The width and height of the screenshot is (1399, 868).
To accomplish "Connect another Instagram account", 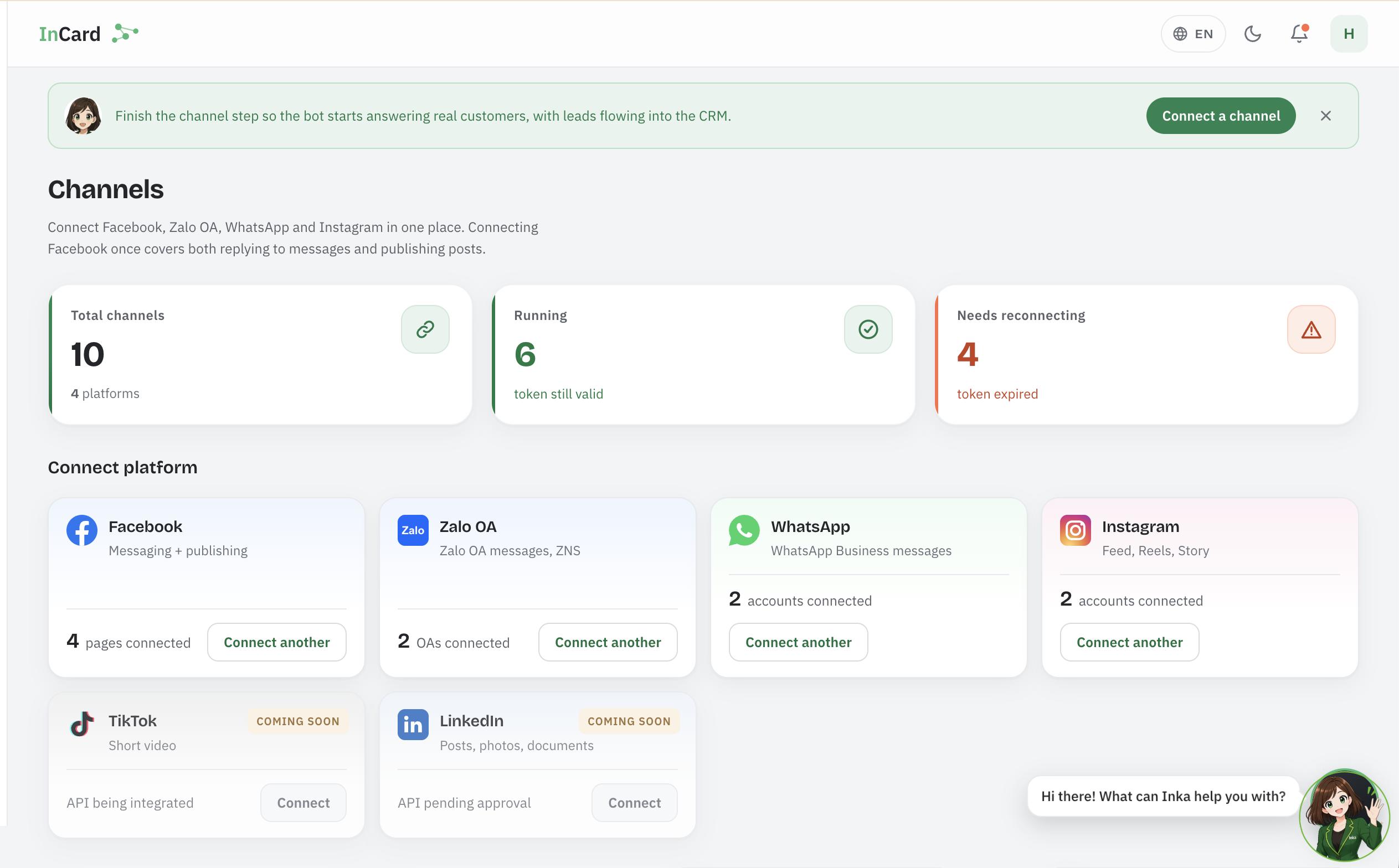I will click(x=1129, y=642).
